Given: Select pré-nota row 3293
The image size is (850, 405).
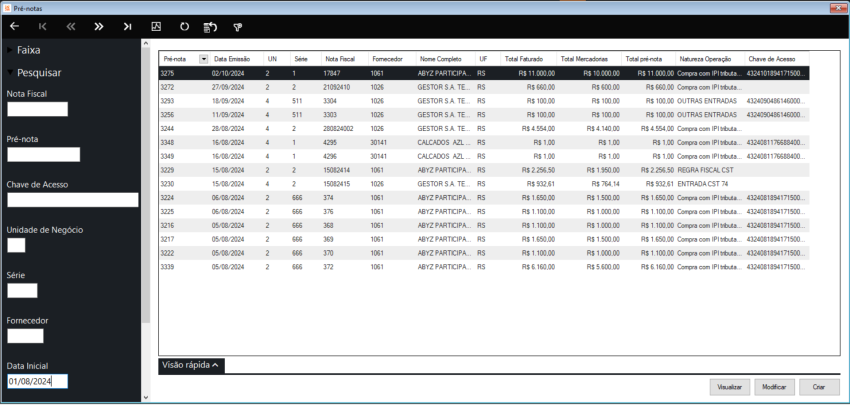Looking at the screenshot, I should pos(484,100).
